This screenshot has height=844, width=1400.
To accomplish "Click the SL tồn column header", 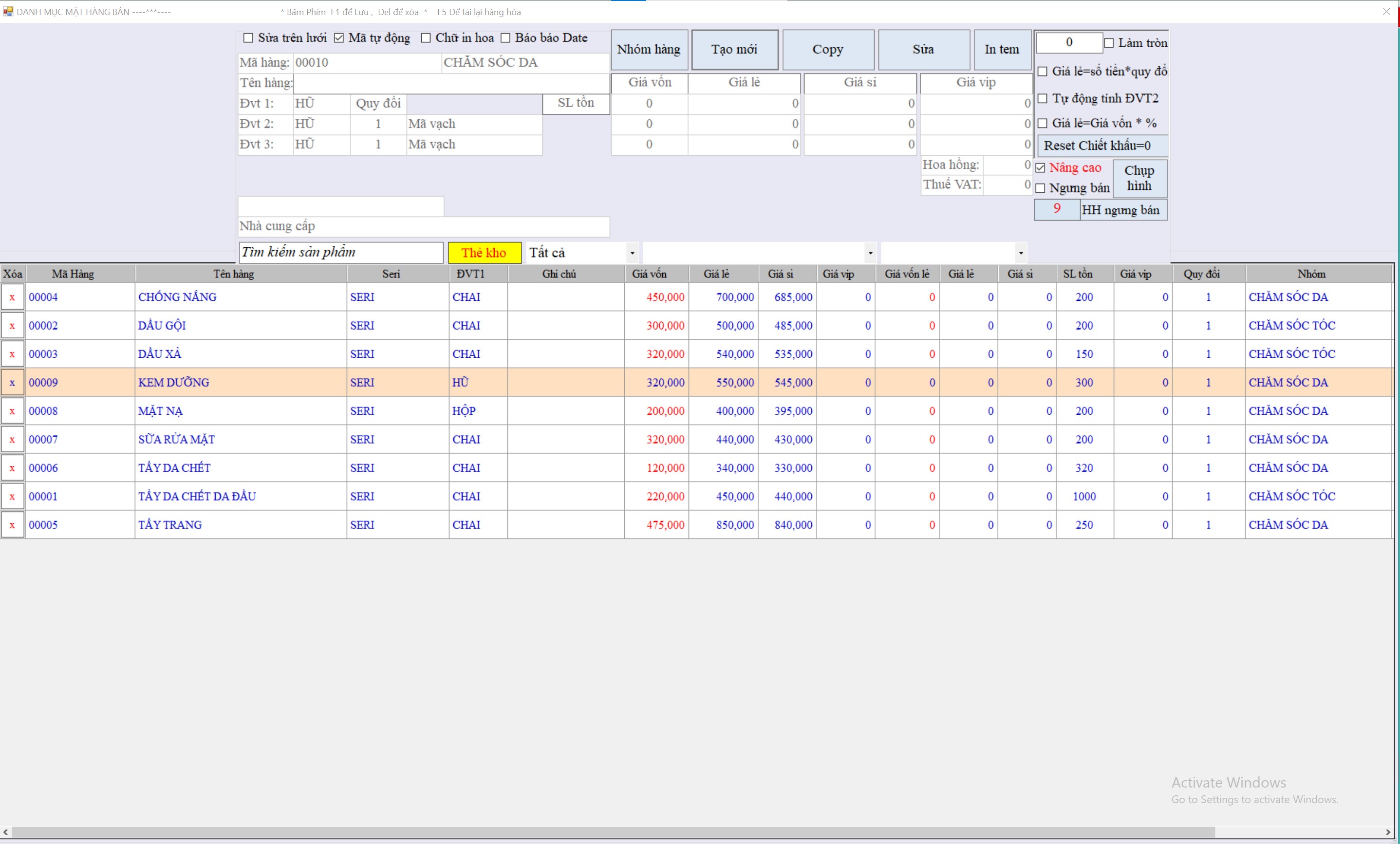I will pyautogui.click(x=1077, y=274).
